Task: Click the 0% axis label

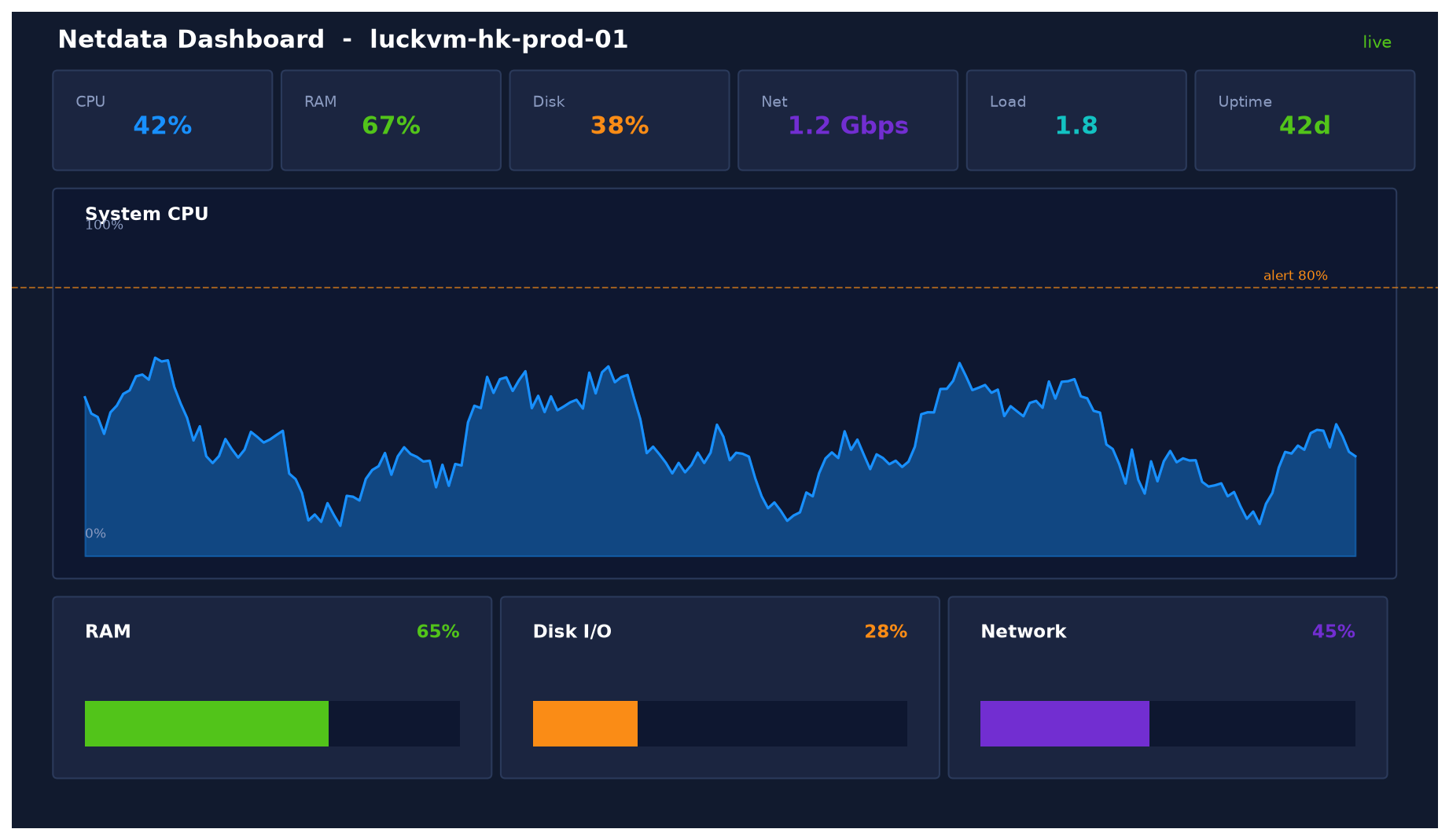Action: pos(95,534)
